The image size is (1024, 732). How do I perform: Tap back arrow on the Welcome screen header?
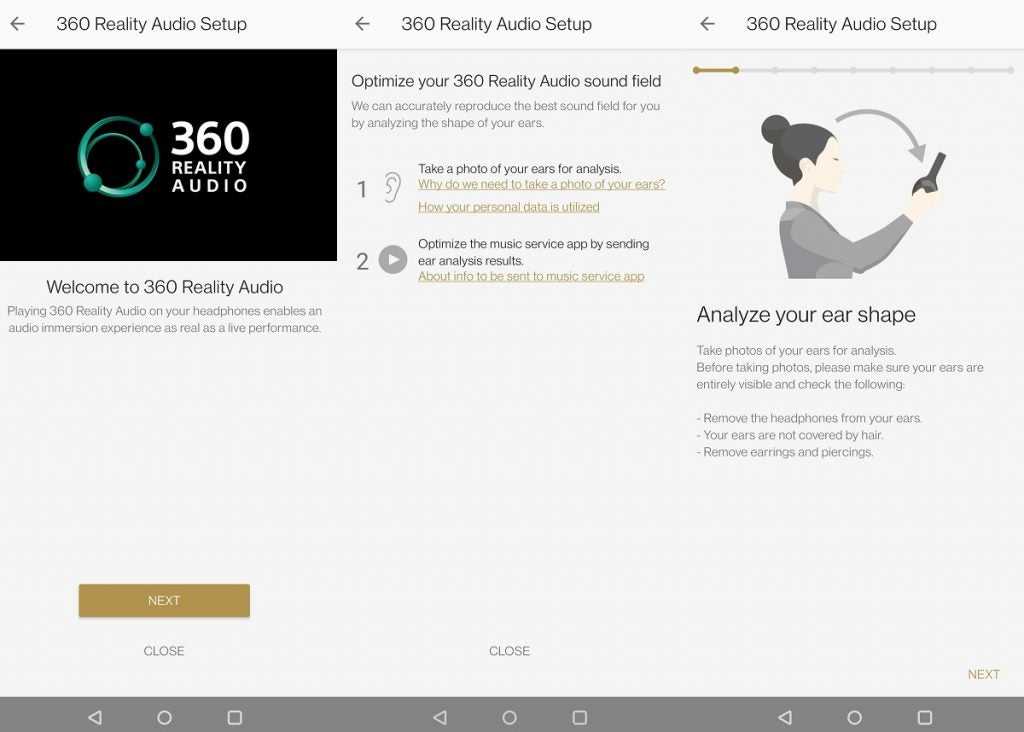pos(18,24)
